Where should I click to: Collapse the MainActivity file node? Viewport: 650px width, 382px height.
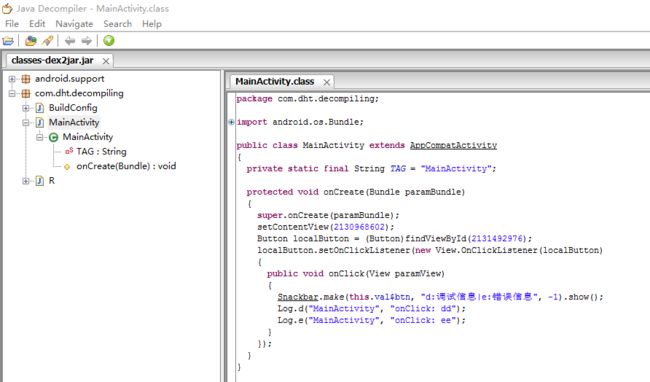[x=26, y=123]
